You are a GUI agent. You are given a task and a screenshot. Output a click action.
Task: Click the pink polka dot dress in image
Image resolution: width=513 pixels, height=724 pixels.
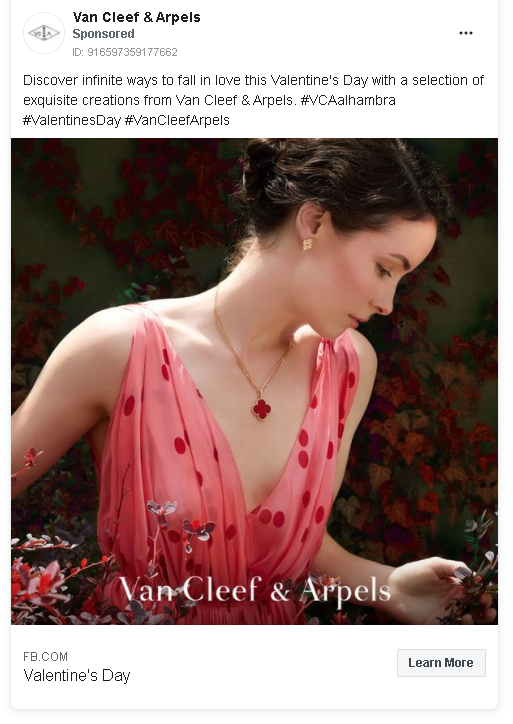click(222, 462)
